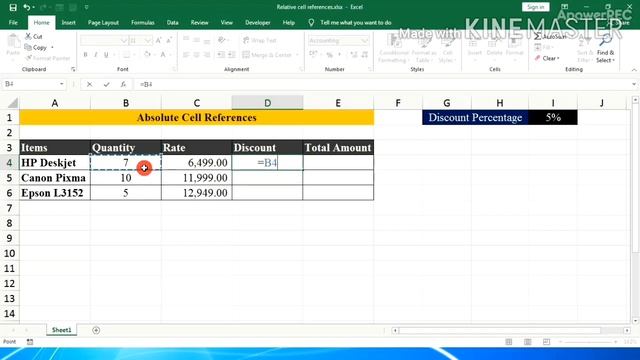Add a new sheet with plus icon
Image resolution: width=640 pixels, height=360 pixels.
[96, 330]
